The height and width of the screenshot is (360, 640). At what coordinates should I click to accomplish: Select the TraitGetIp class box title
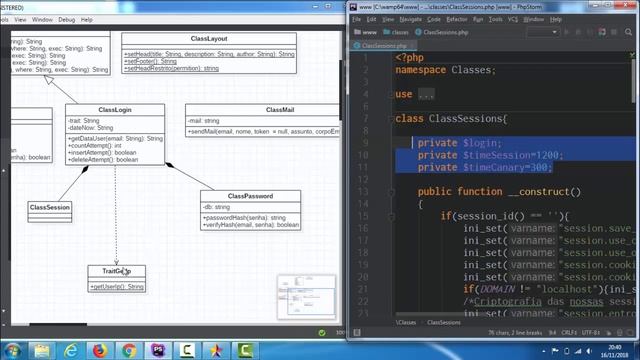pyautogui.click(x=117, y=271)
